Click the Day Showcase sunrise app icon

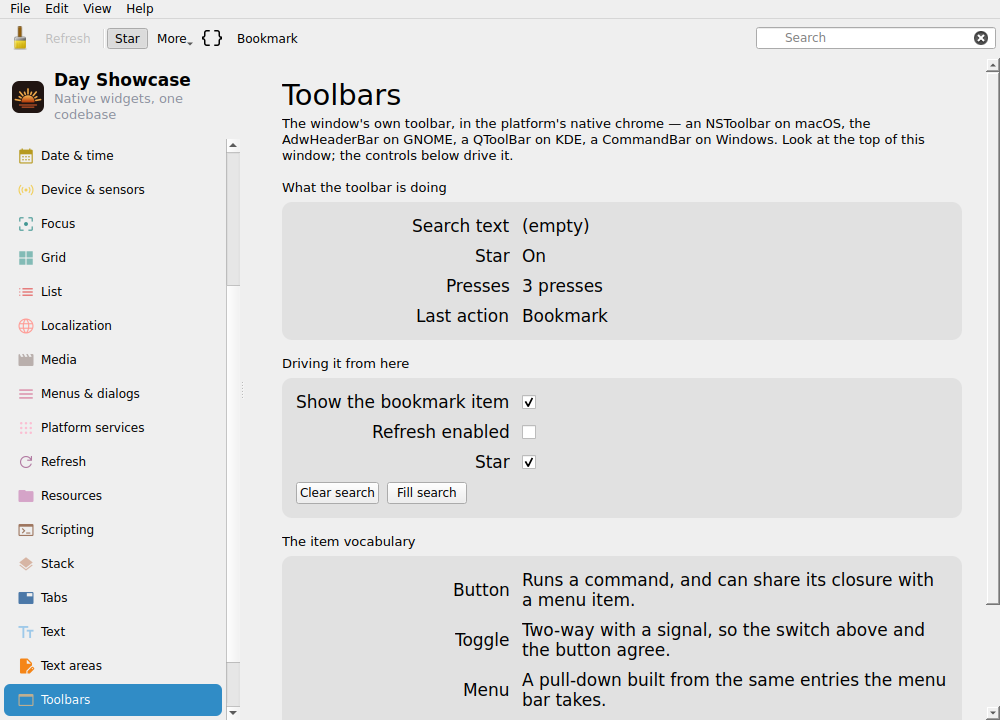tap(28, 97)
